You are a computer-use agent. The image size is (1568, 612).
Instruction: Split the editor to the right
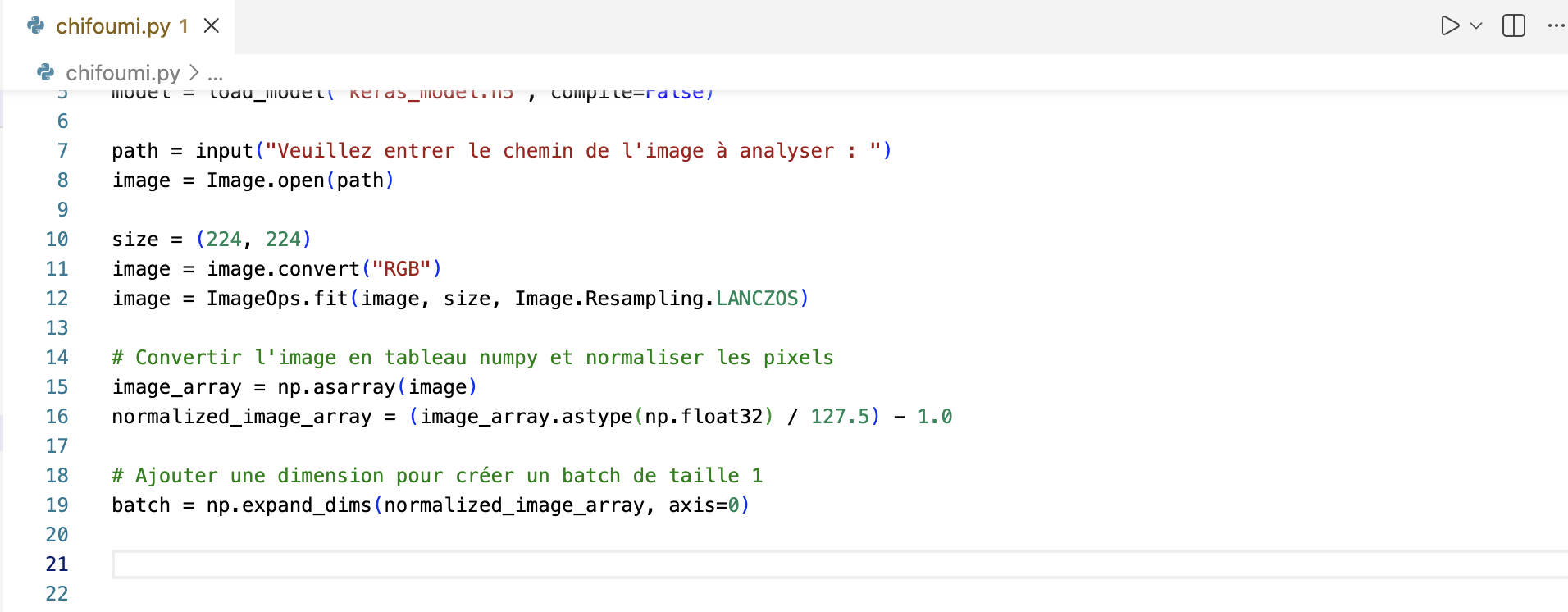[1513, 26]
